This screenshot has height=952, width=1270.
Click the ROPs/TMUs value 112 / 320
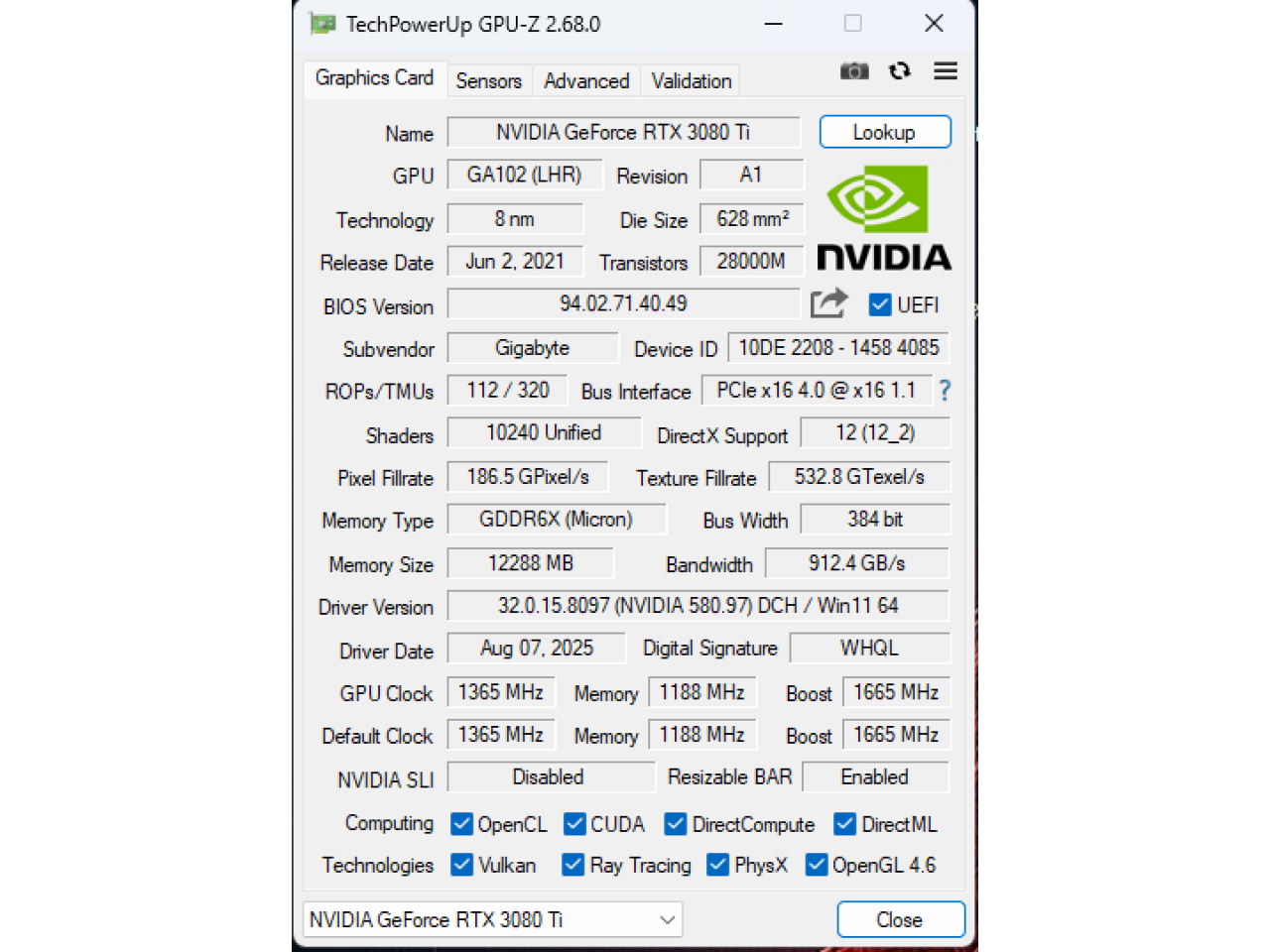(x=507, y=390)
